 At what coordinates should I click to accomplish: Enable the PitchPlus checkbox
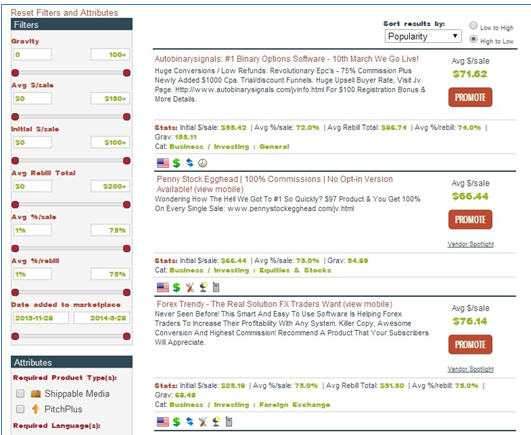coord(20,409)
